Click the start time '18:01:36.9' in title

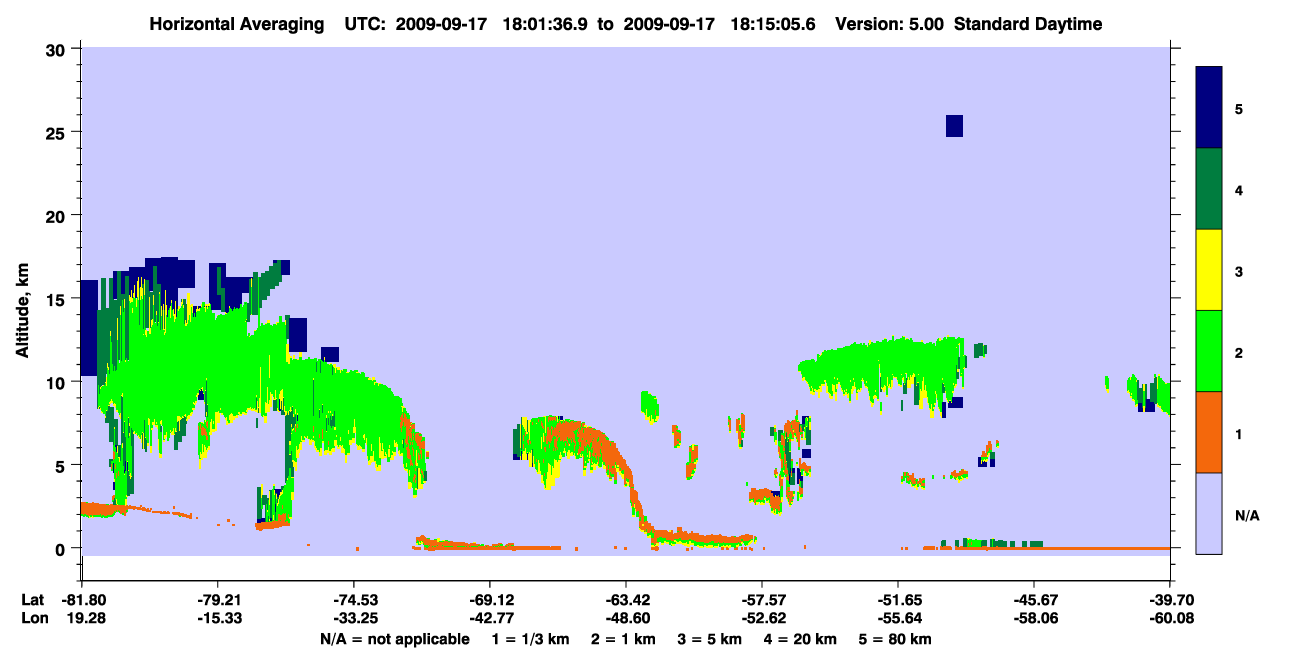[x=545, y=24]
